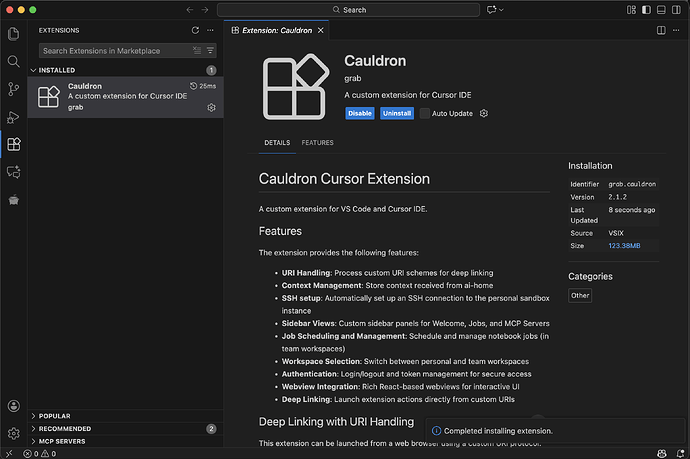Open the Search view in the activity bar
This screenshot has height=459, width=690.
(14, 61)
